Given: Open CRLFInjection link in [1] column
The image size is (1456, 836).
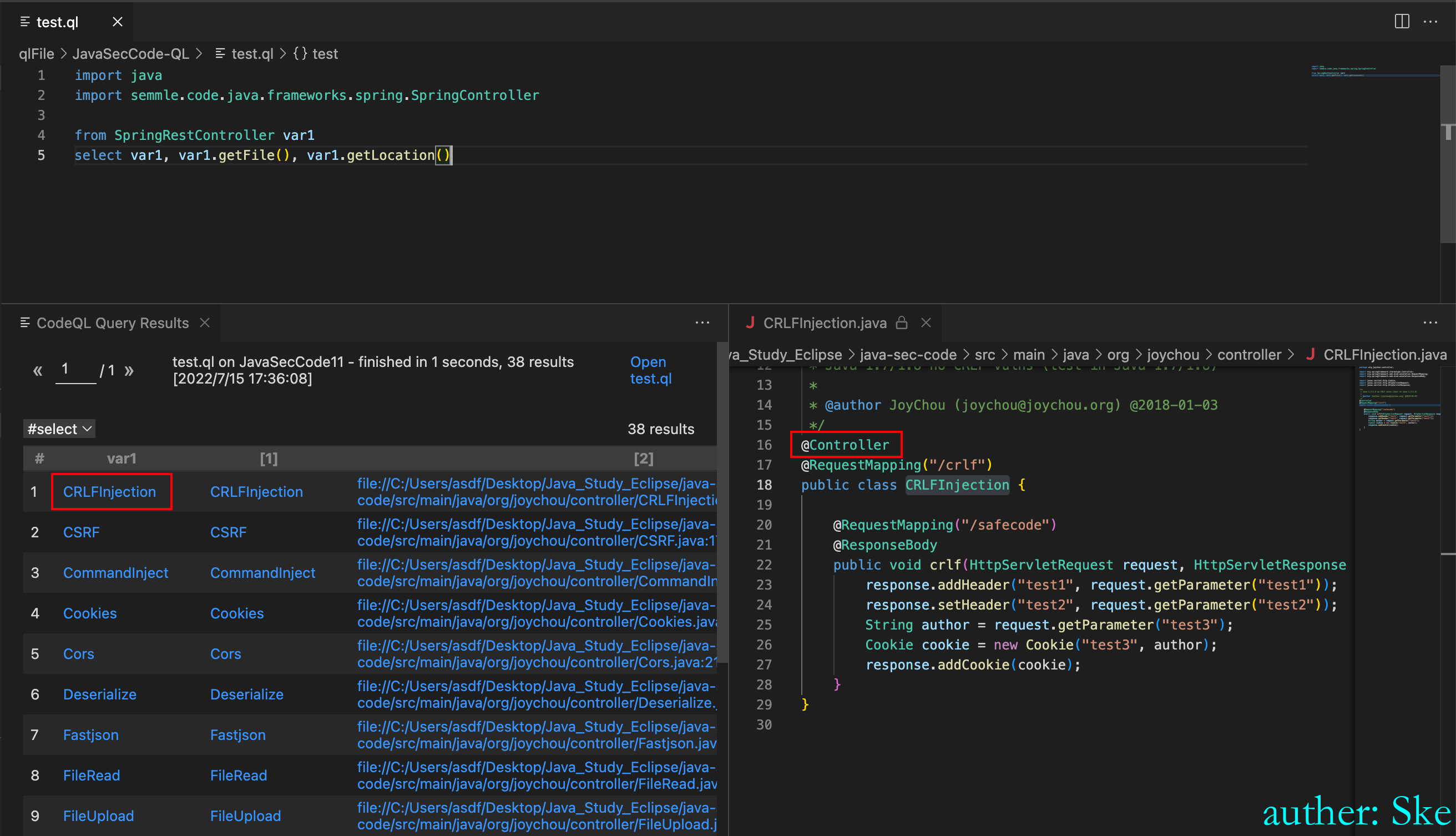Looking at the screenshot, I should point(256,491).
